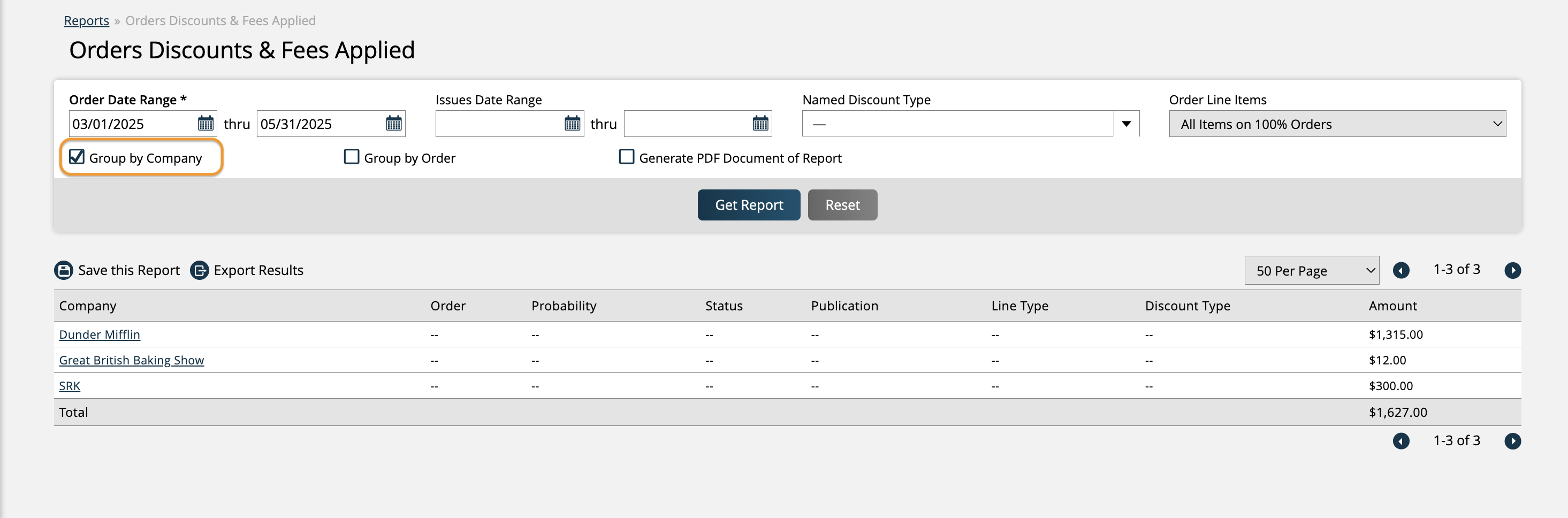Go to next page using top arrow

1512,270
